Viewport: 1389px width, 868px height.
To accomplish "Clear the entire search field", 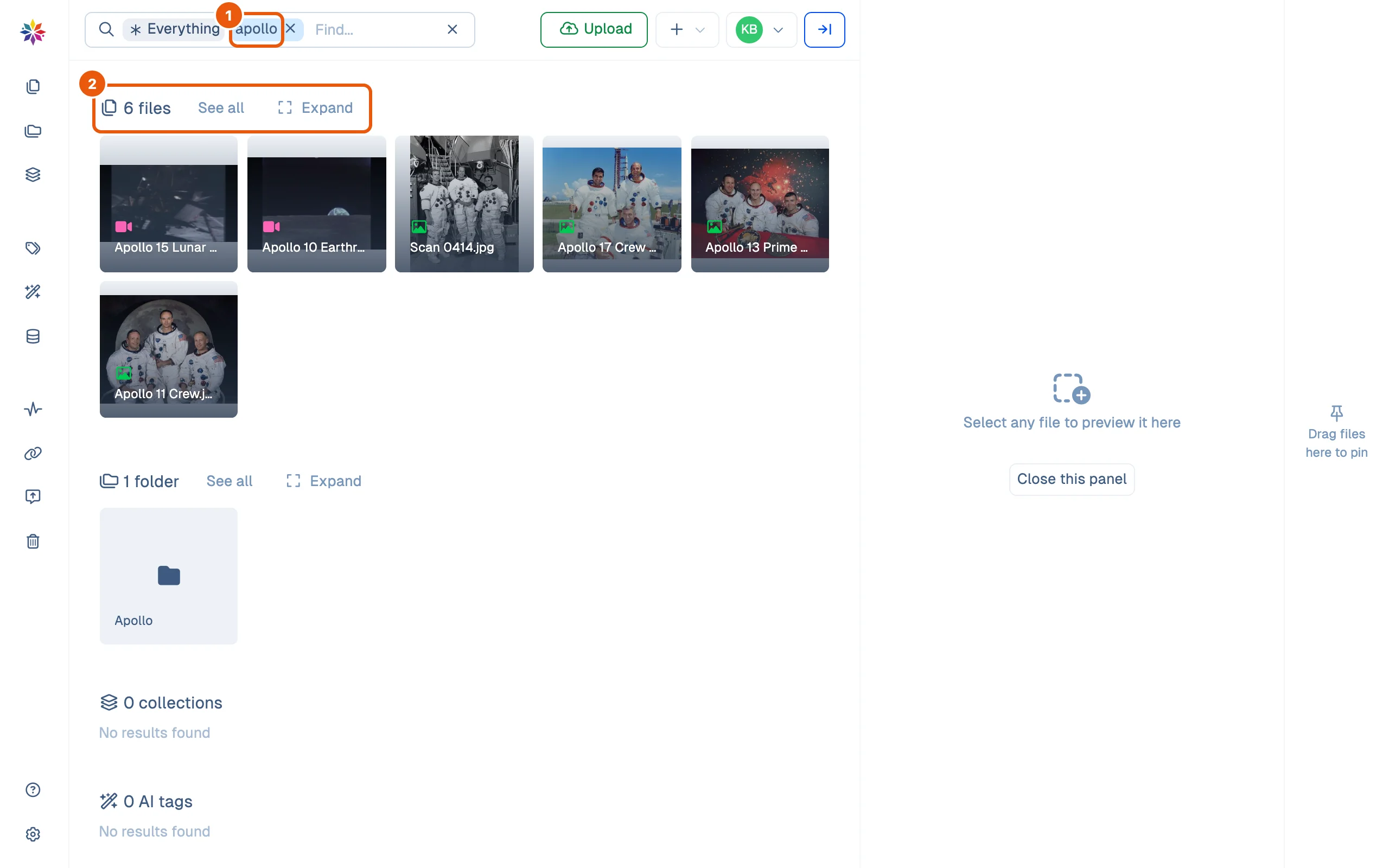I will (x=453, y=29).
